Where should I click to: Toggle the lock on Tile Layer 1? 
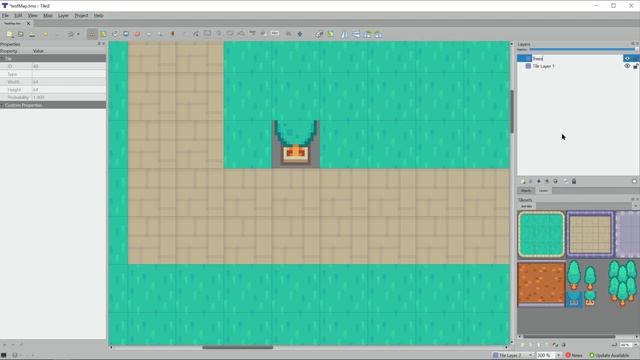(636, 66)
